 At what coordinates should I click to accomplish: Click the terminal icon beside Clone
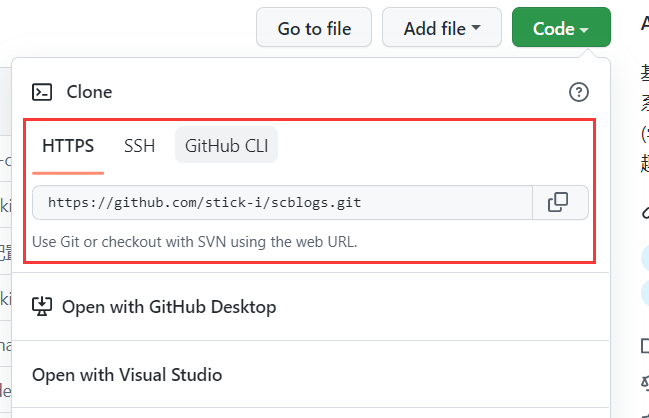42,92
